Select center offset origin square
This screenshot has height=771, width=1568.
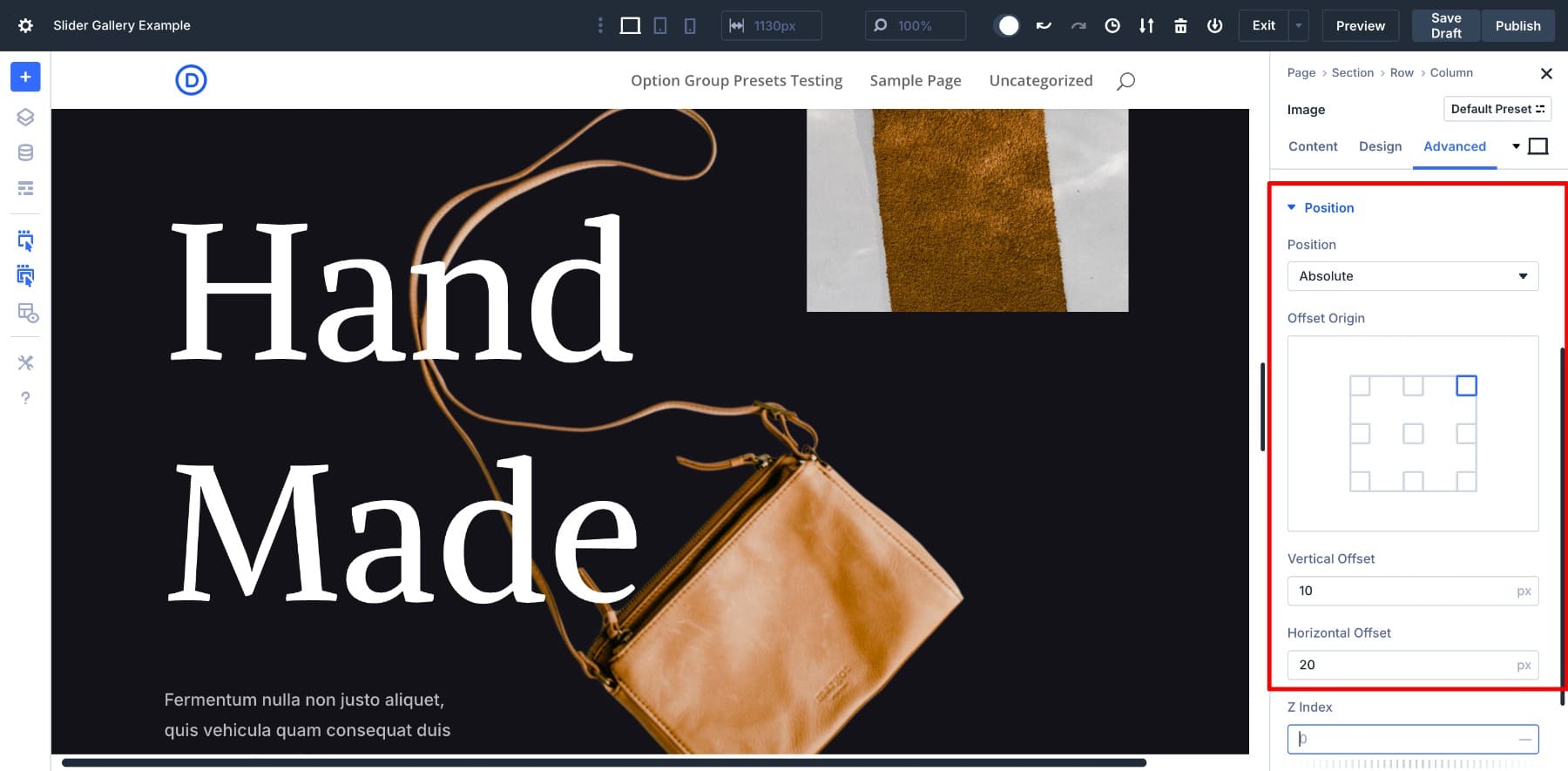tap(1413, 433)
